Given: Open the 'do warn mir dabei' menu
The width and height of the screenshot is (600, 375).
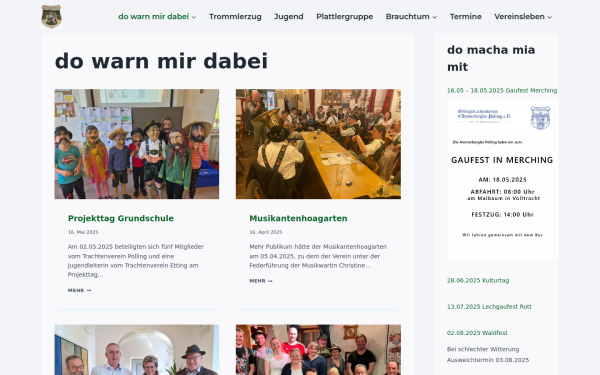Looking at the screenshot, I should coord(153,16).
